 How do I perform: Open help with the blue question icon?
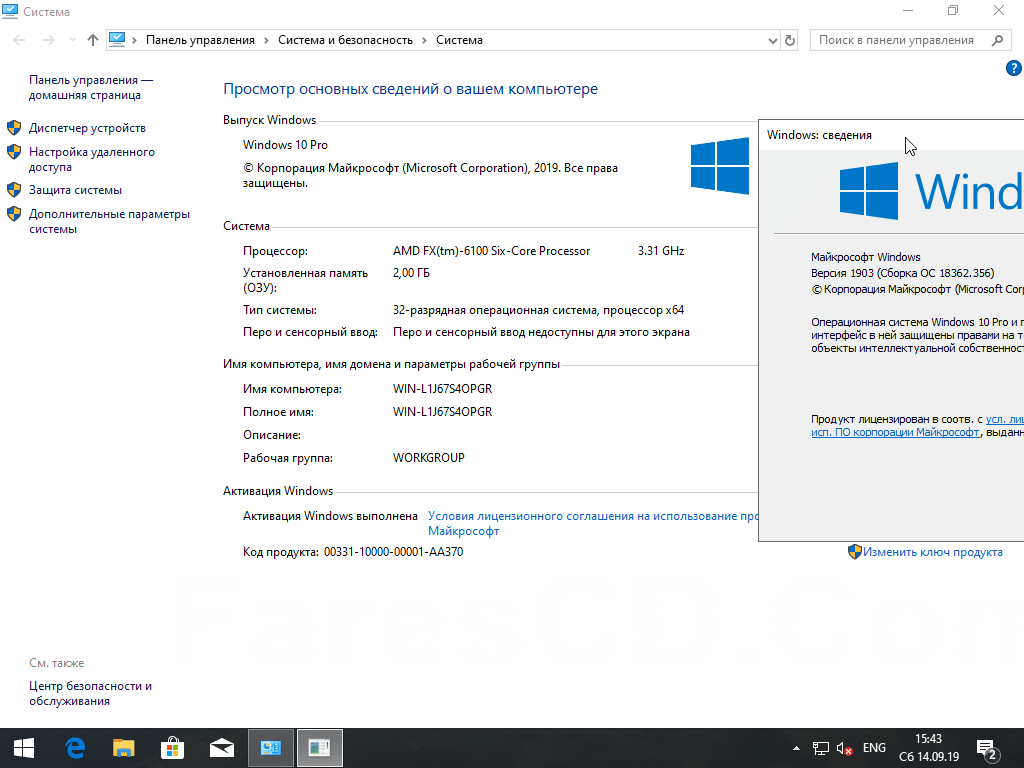click(x=1014, y=68)
